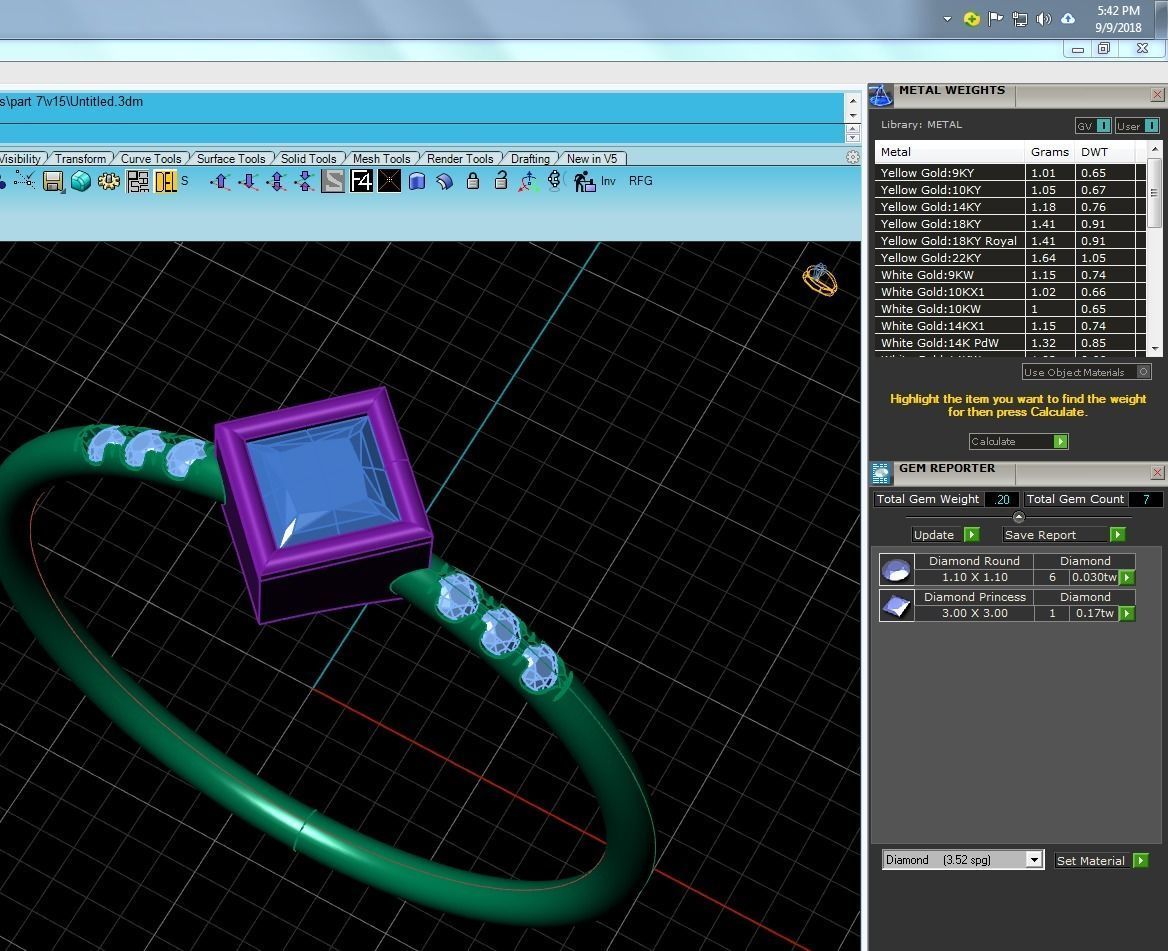Click the blue cylinder solid icon
The image size is (1168, 951).
click(x=417, y=181)
